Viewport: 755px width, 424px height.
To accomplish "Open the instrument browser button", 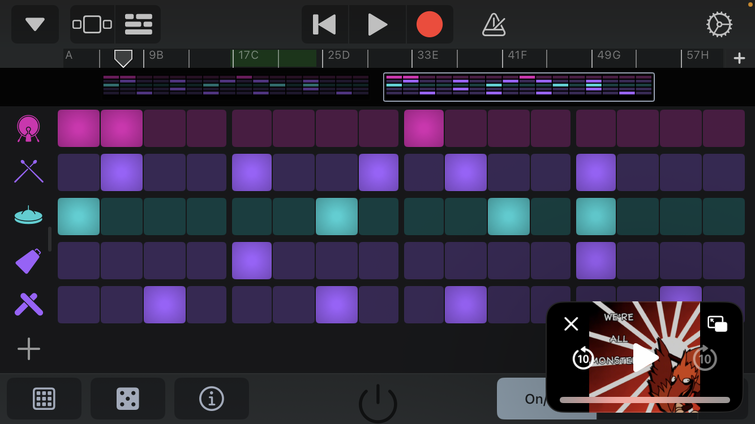I will pos(92,24).
